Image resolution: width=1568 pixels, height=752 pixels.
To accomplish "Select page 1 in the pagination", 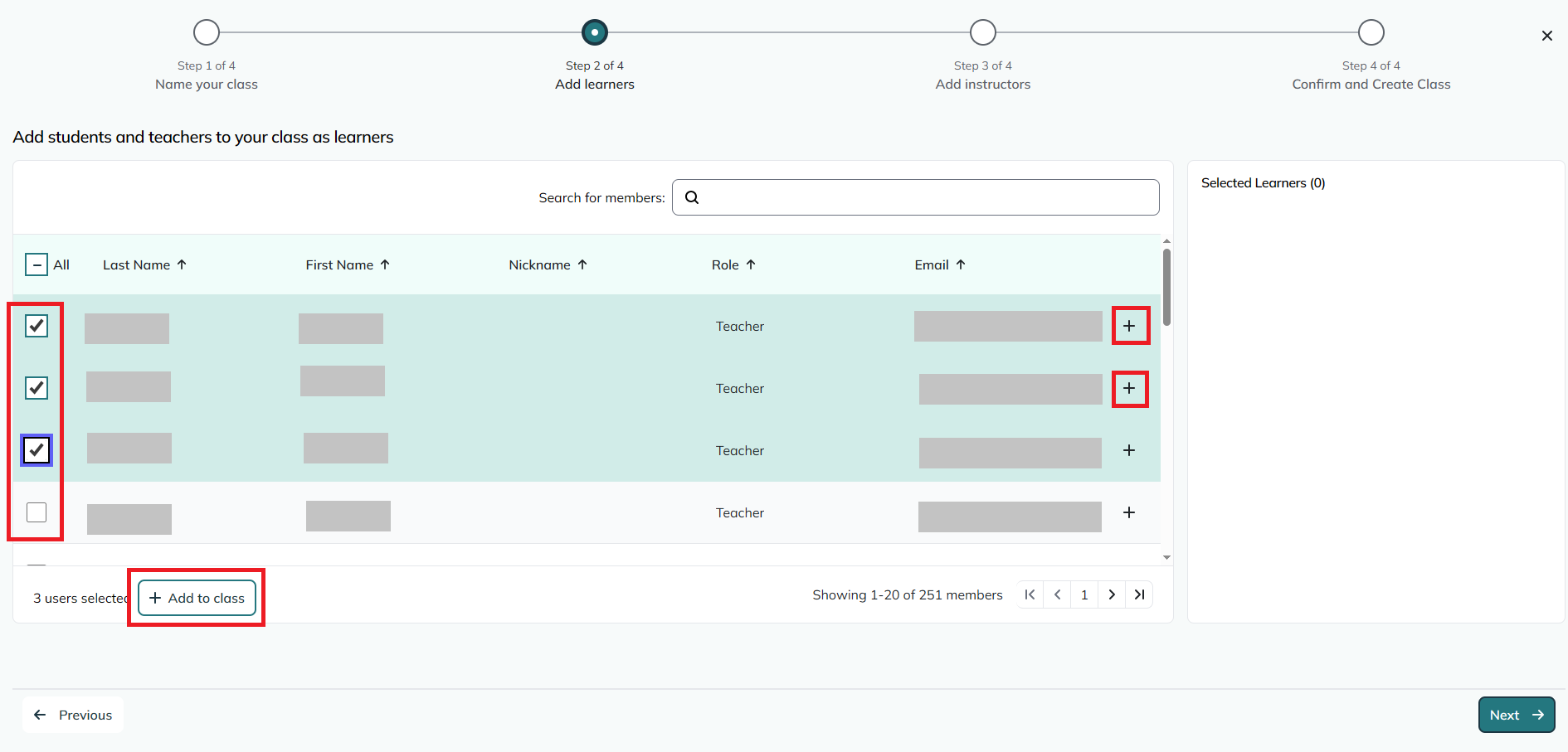I will (x=1084, y=594).
